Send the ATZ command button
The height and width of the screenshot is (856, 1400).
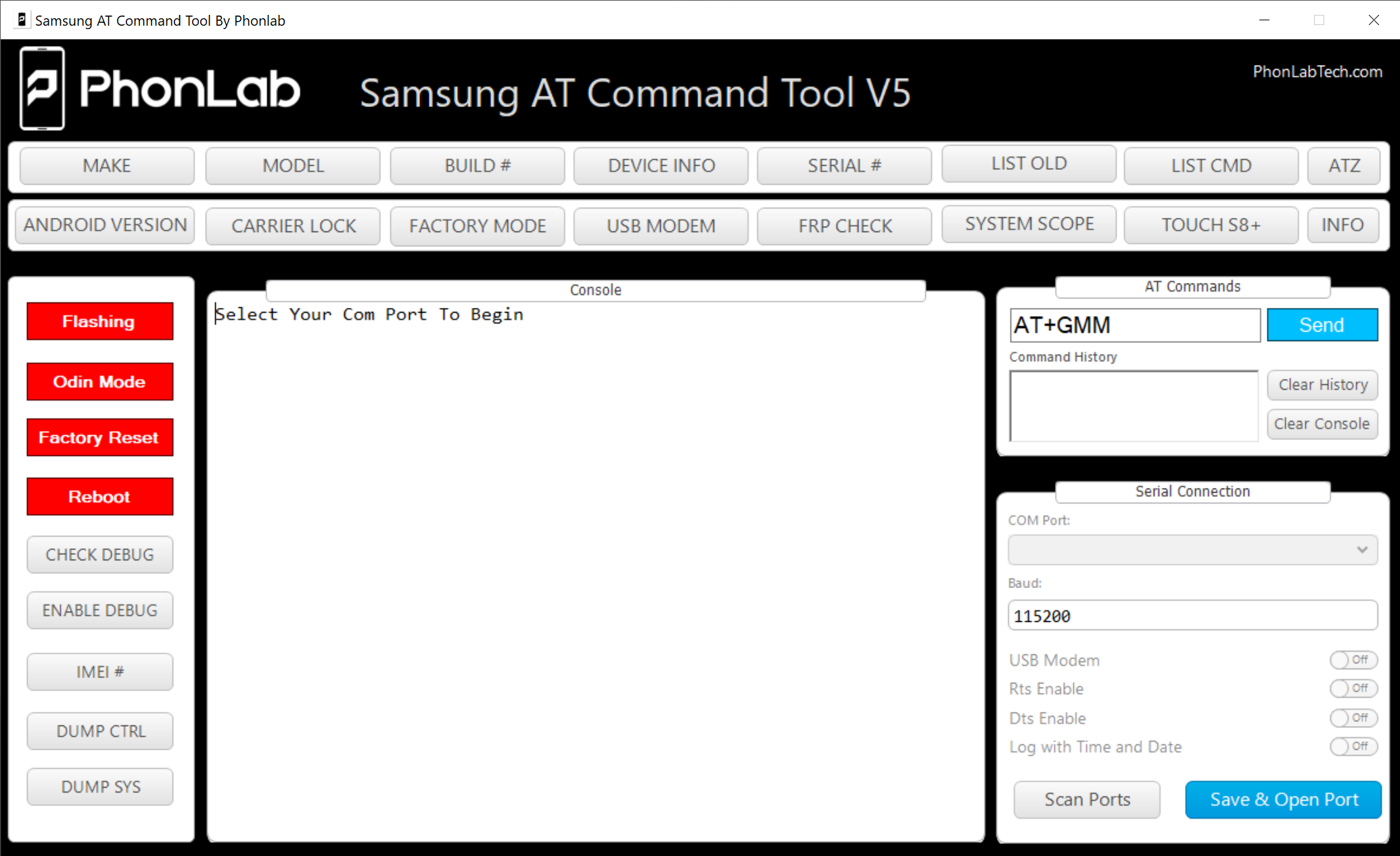click(x=1344, y=166)
